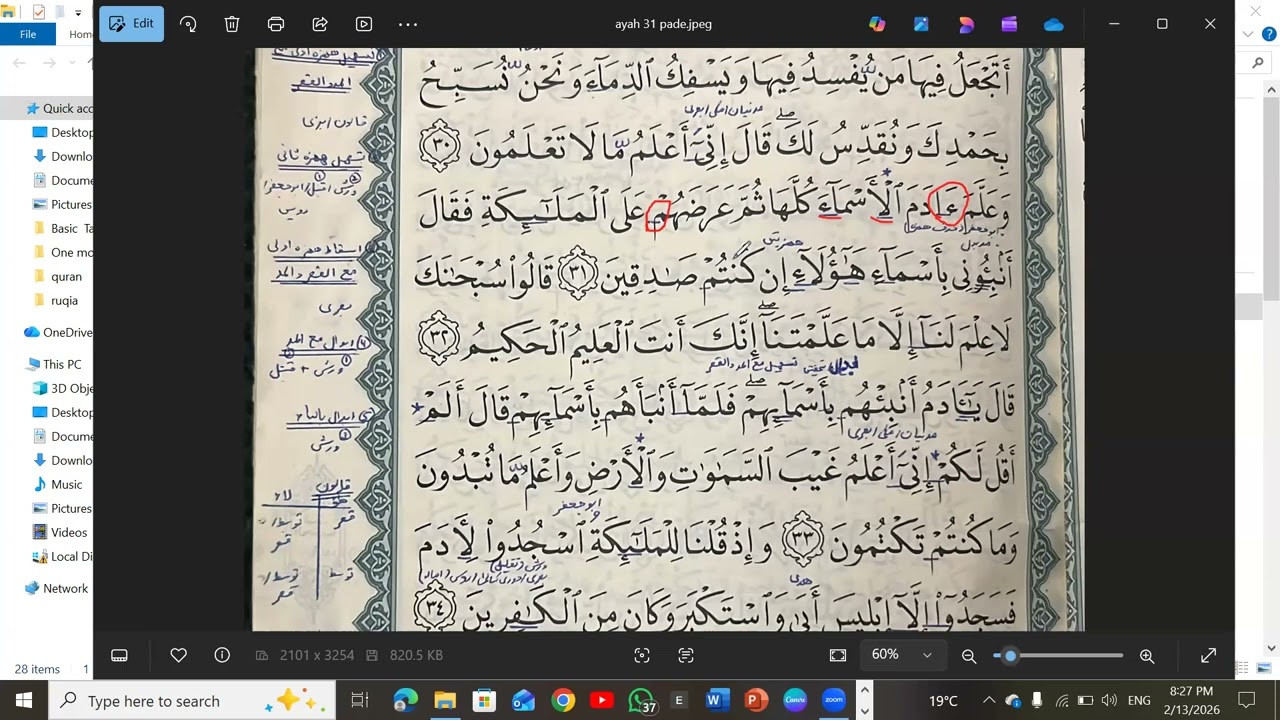The image size is (1280, 720).
Task: Open the 60% zoom level dropdown
Action: pyautogui.click(x=901, y=654)
